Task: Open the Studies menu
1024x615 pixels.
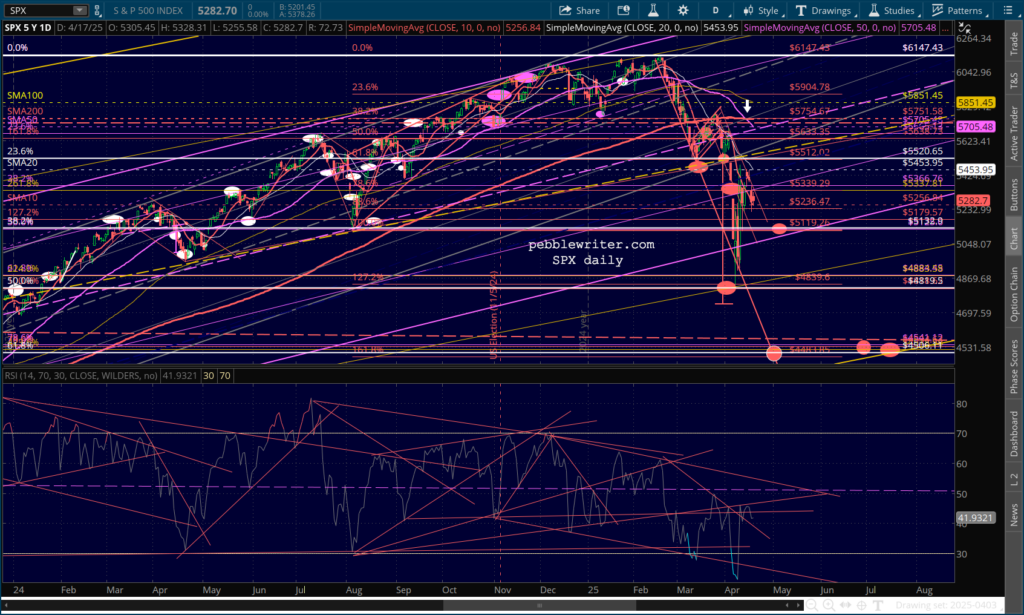Action: (892, 10)
